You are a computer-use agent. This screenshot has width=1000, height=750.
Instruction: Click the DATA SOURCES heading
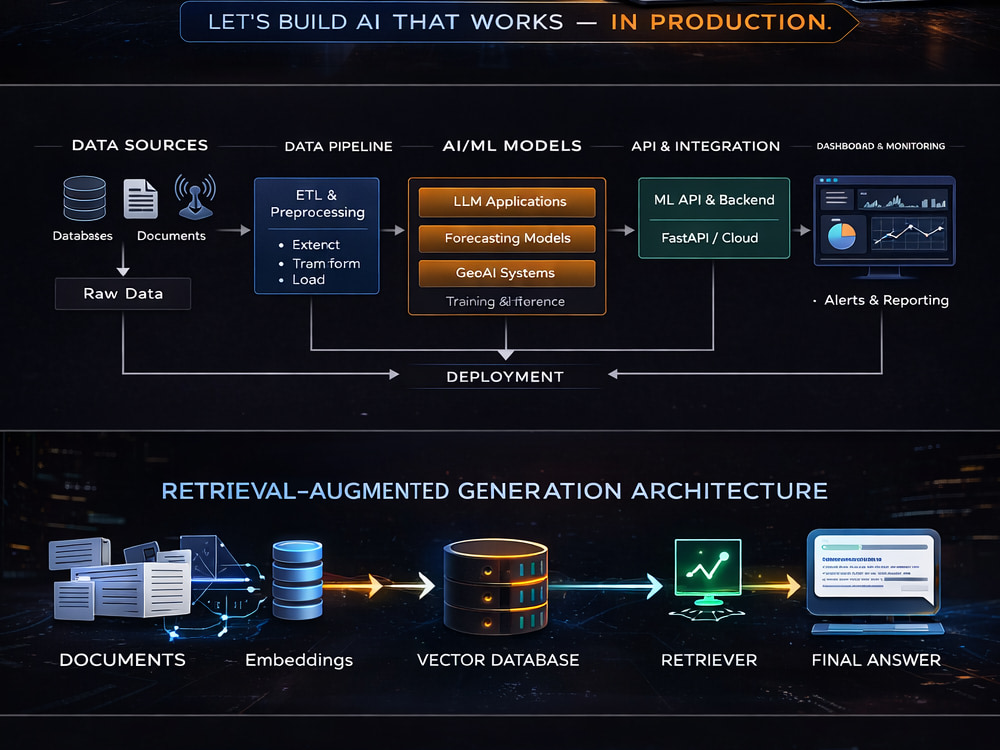click(x=140, y=145)
